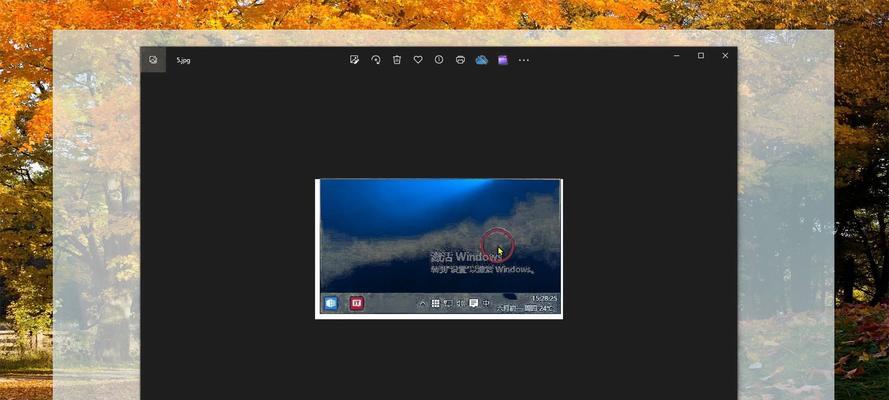The height and width of the screenshot is (400, 889).
Task: Show file info with the info icon
Action: 439,59
